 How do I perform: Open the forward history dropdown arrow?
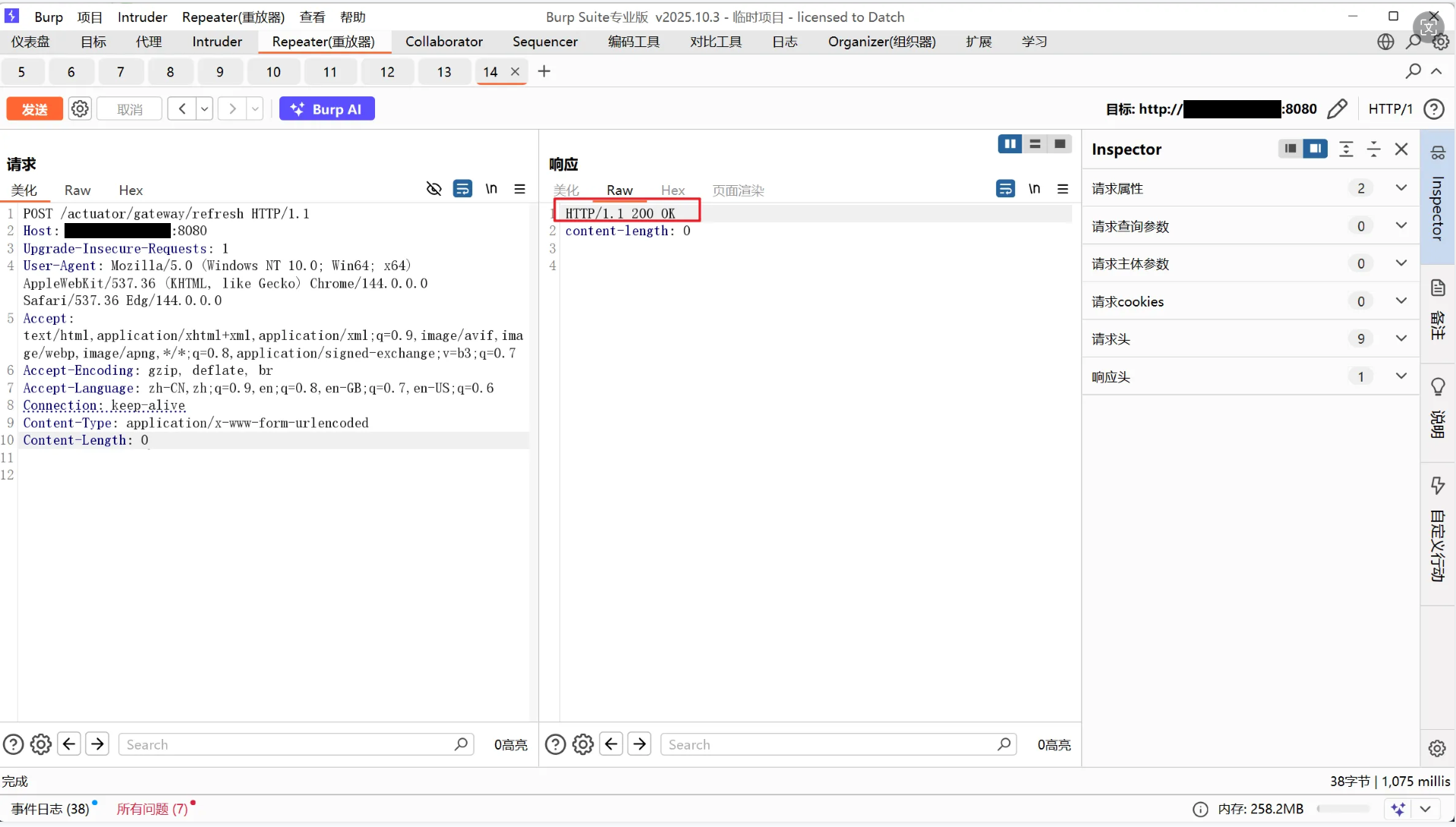[255, 109]
